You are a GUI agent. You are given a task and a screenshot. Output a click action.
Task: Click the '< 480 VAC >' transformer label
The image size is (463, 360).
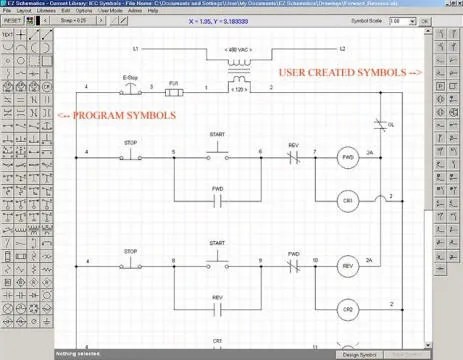pyautogui.click(x=238, y=50)
